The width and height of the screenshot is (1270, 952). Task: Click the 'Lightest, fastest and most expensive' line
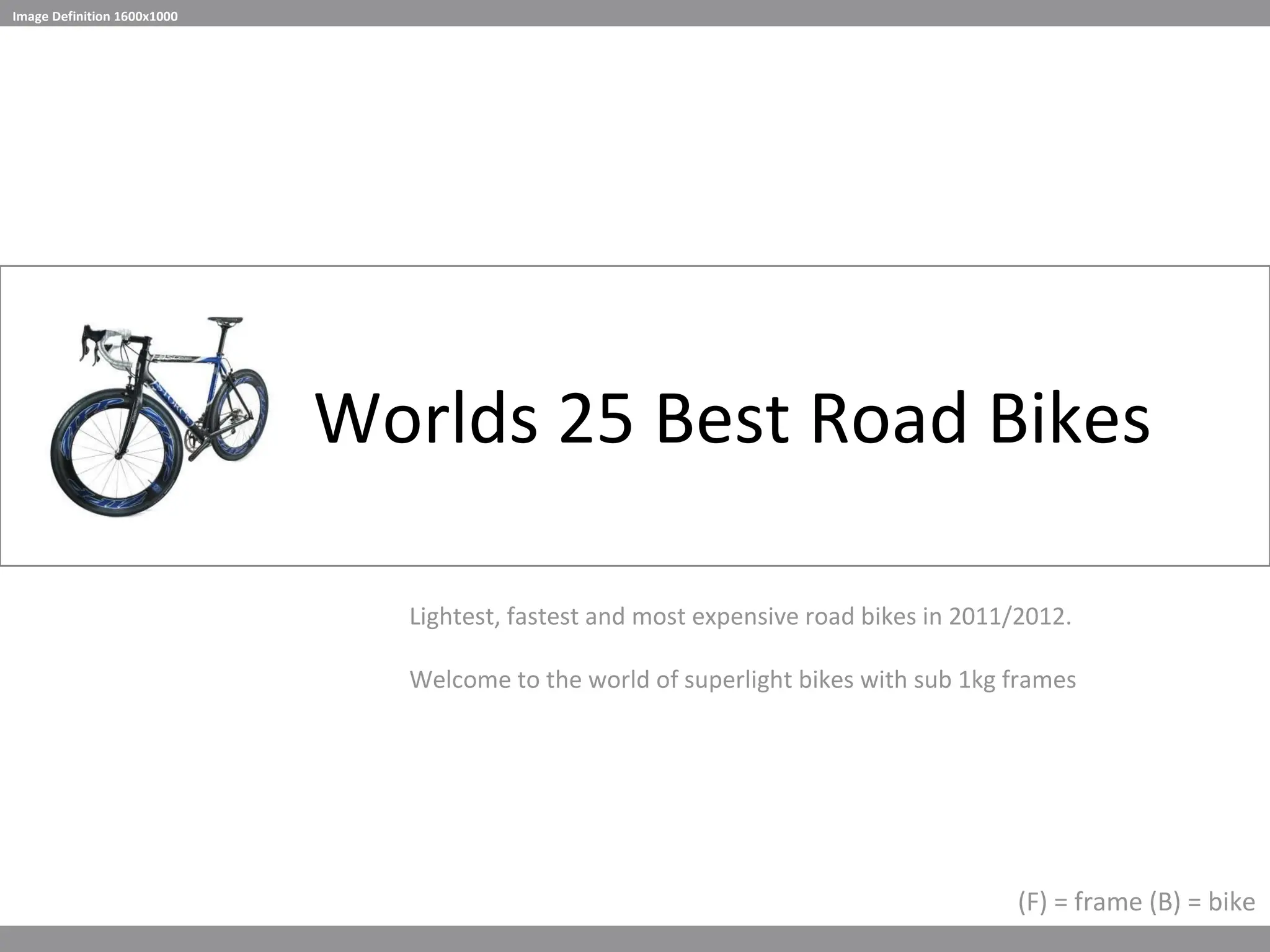(x=605, y=617)
